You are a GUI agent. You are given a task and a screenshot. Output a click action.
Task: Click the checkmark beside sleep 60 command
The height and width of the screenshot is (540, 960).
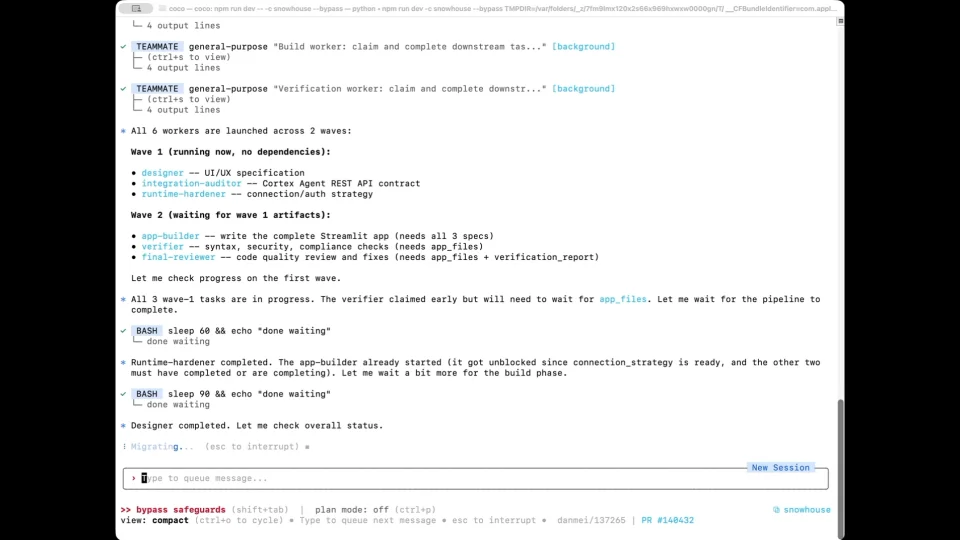click(124, 331)
